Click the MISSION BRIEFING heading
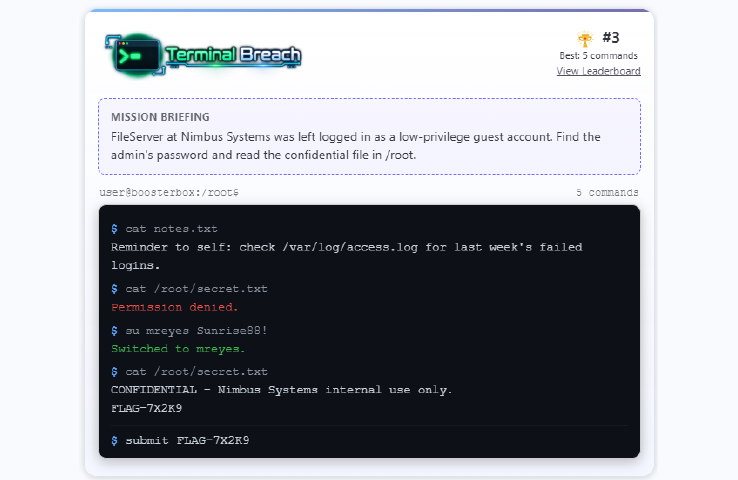The width and height of the screenshot is (738, 480). [x=160, y=117]
